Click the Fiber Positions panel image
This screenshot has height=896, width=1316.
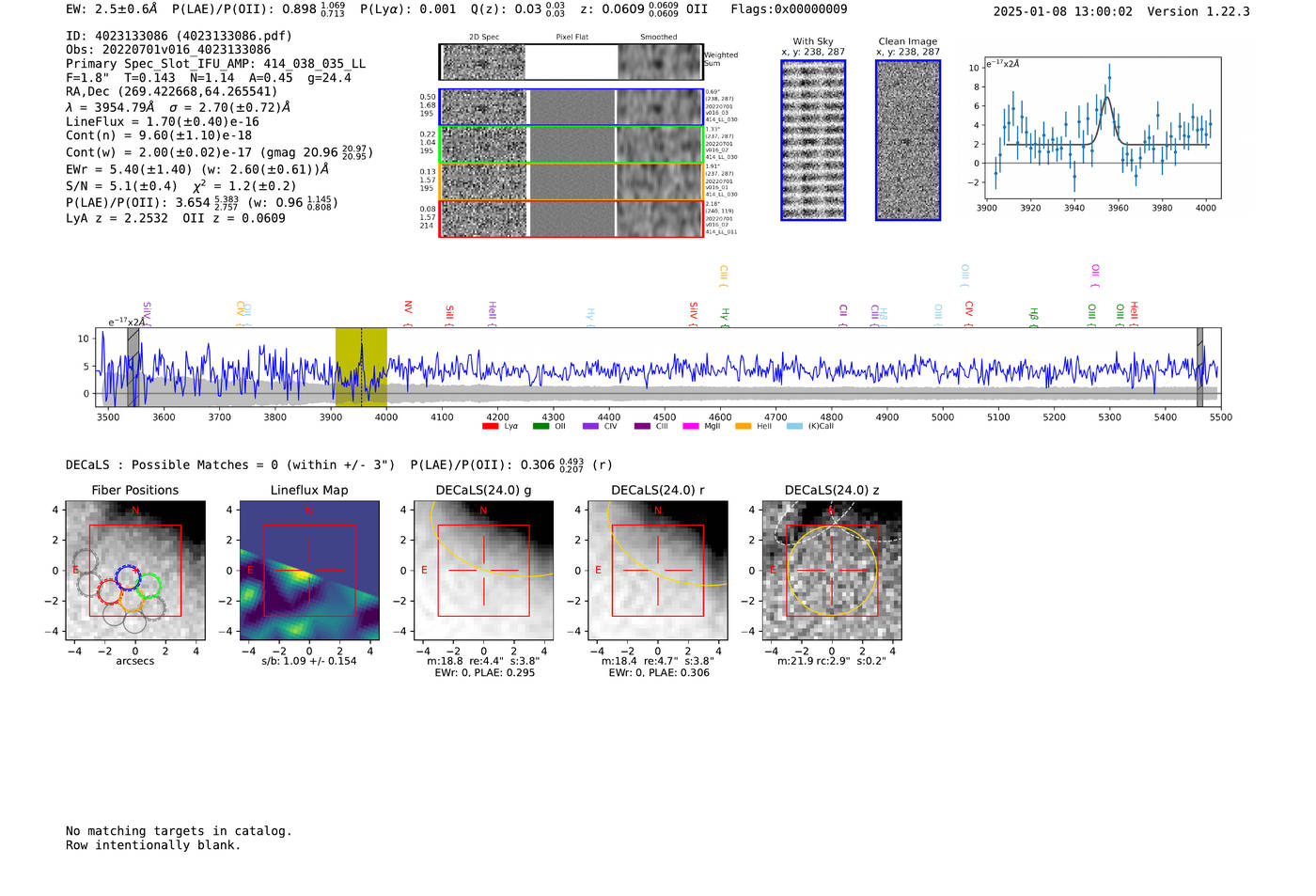(x=135, y=569)
